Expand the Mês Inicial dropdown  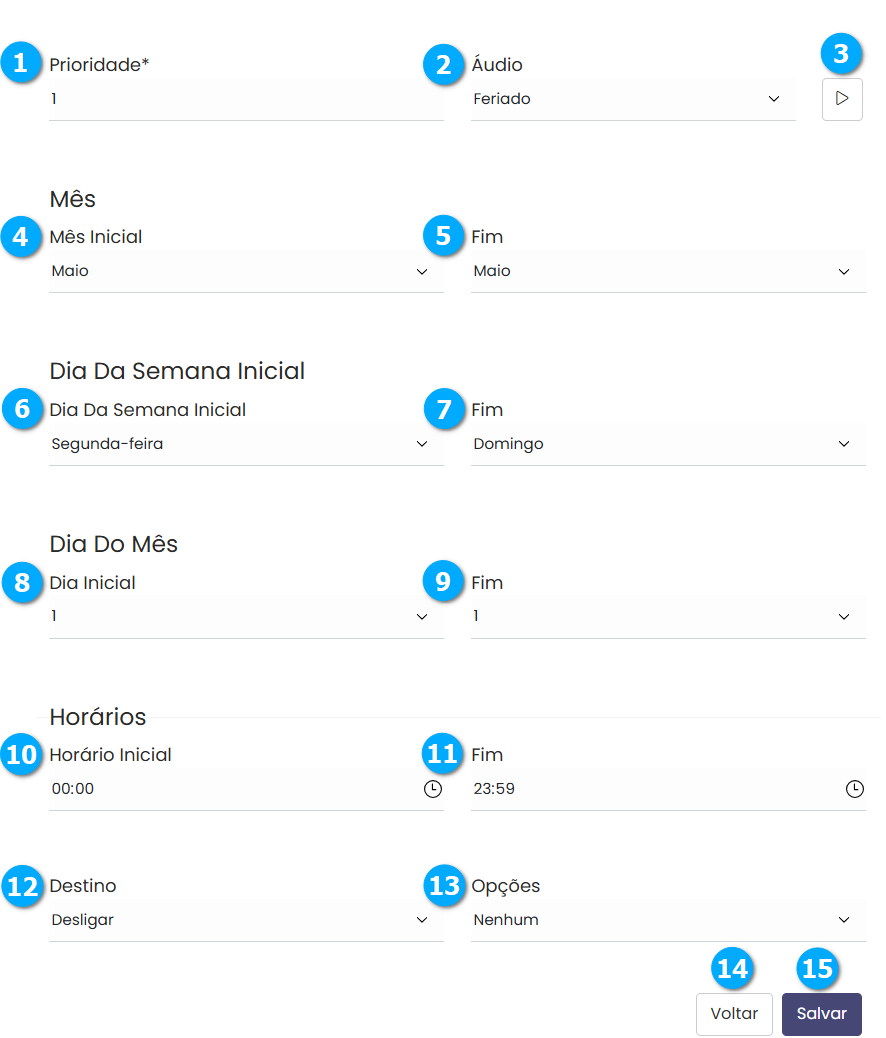tap(245, 272)
